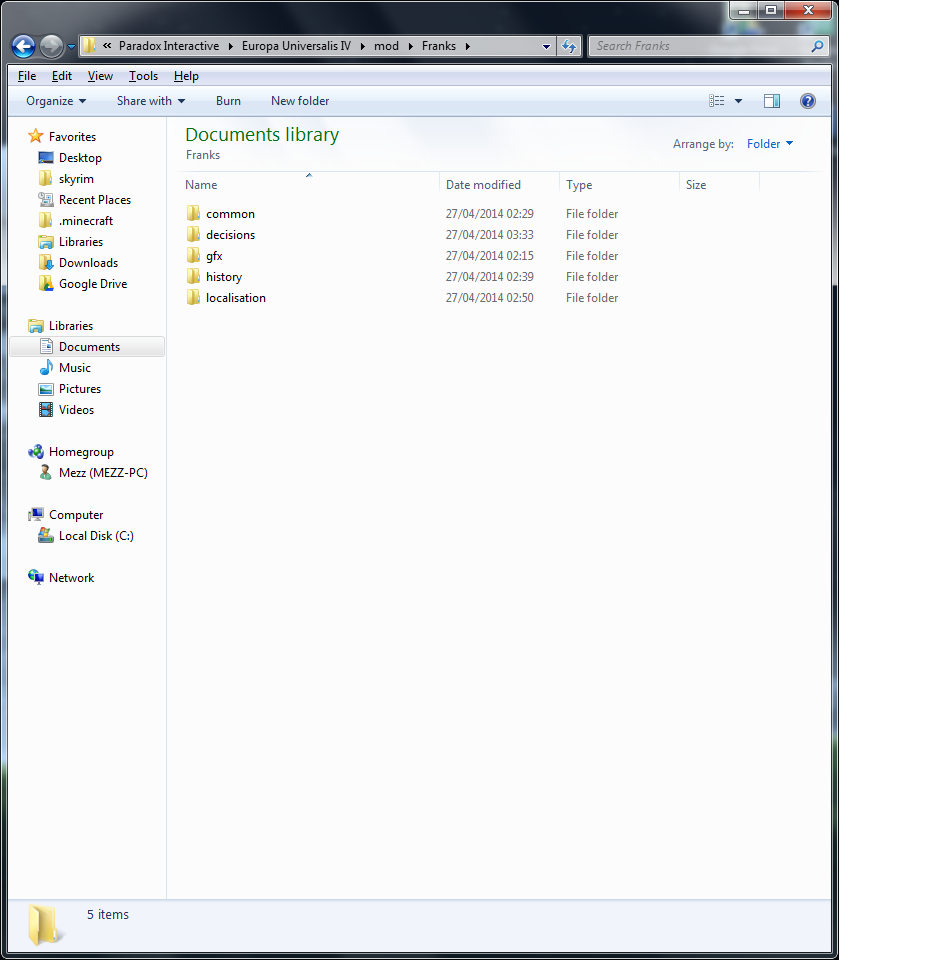Select Documents library in sidebar
931x960 pixels.
[x=88, y=347]
